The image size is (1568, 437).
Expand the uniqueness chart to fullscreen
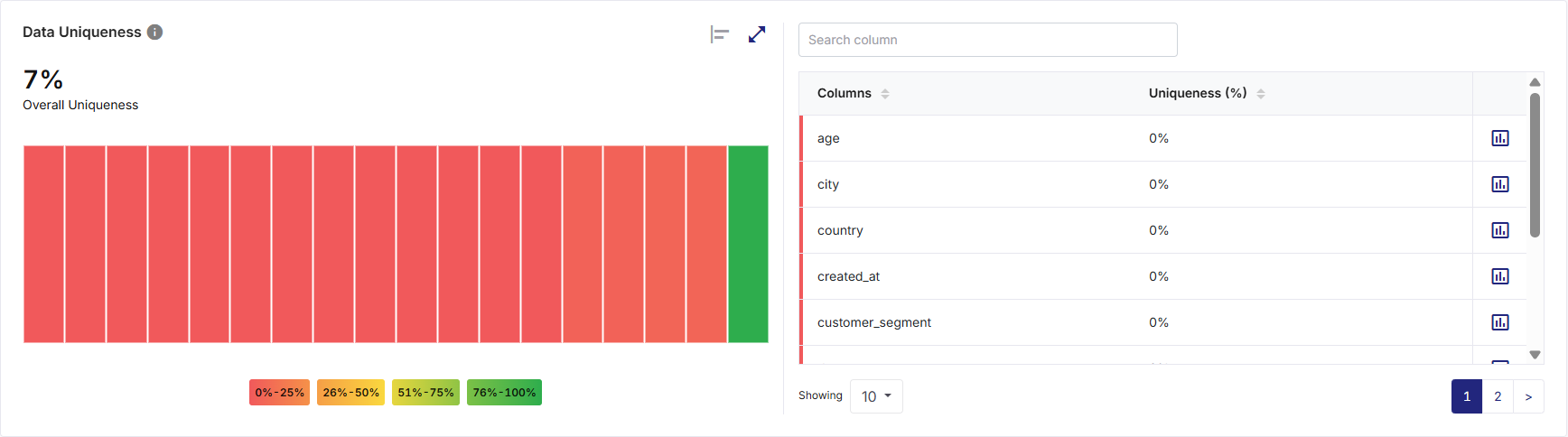[757, 34]
